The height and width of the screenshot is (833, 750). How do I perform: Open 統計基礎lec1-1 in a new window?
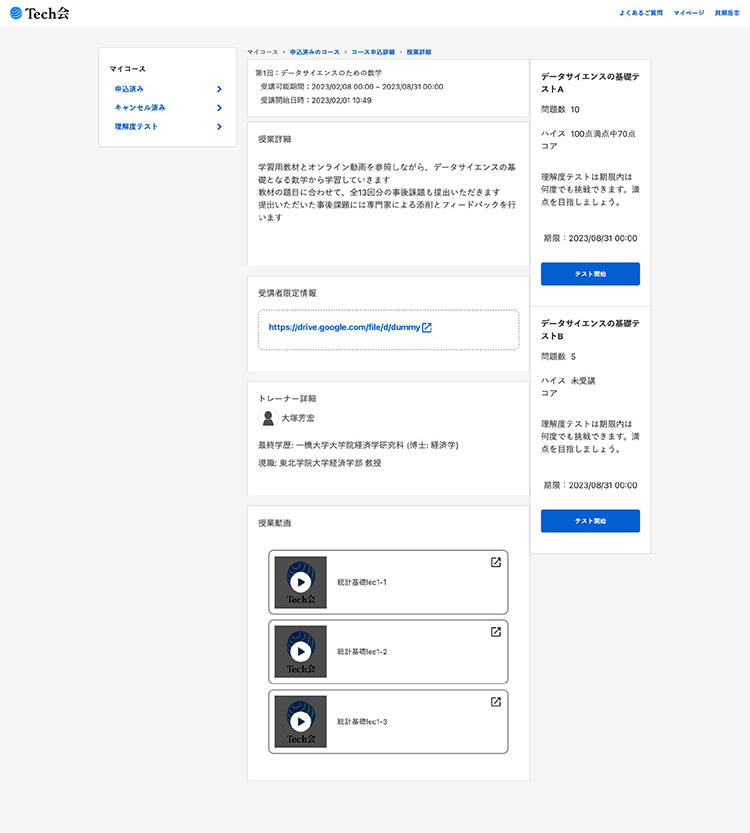[495, 562]
